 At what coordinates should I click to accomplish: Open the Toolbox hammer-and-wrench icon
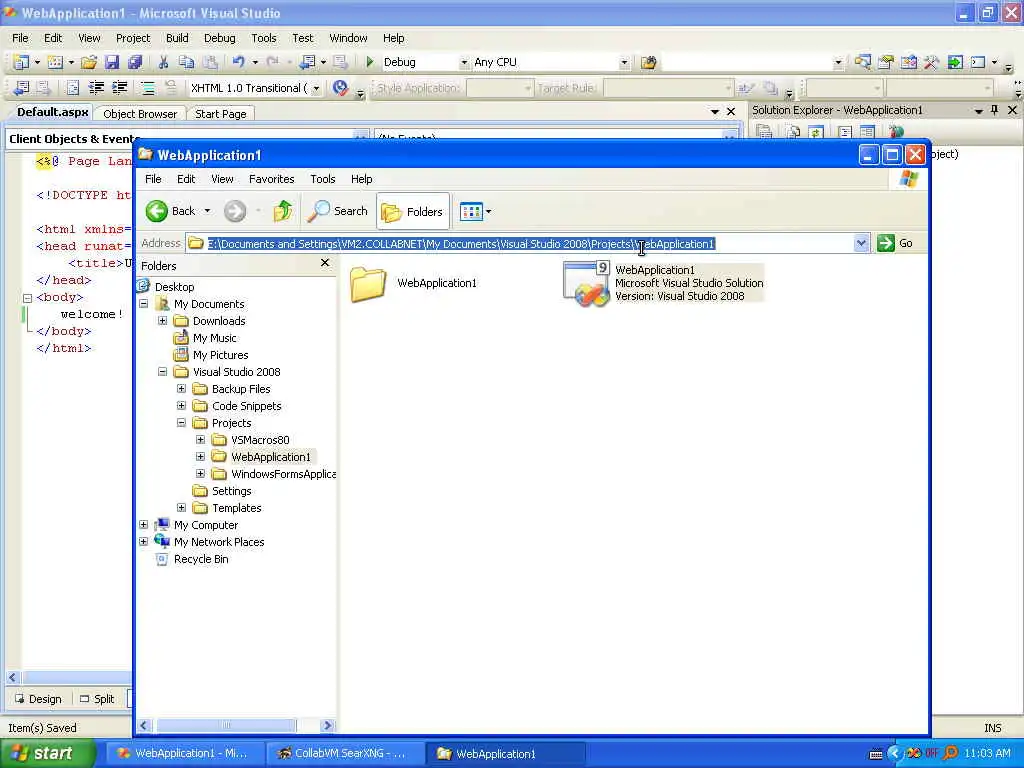931,62
